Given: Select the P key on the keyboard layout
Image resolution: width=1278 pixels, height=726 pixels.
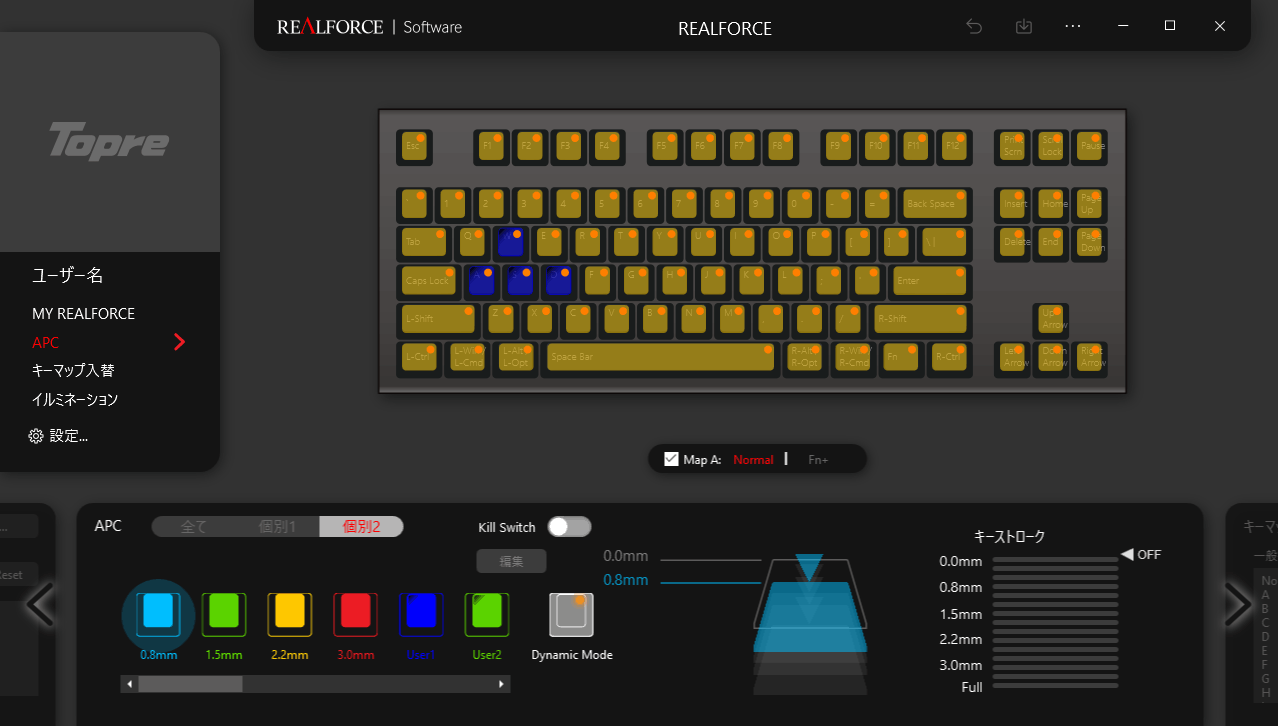Looking at the screenshot, I should click(819, 242).
